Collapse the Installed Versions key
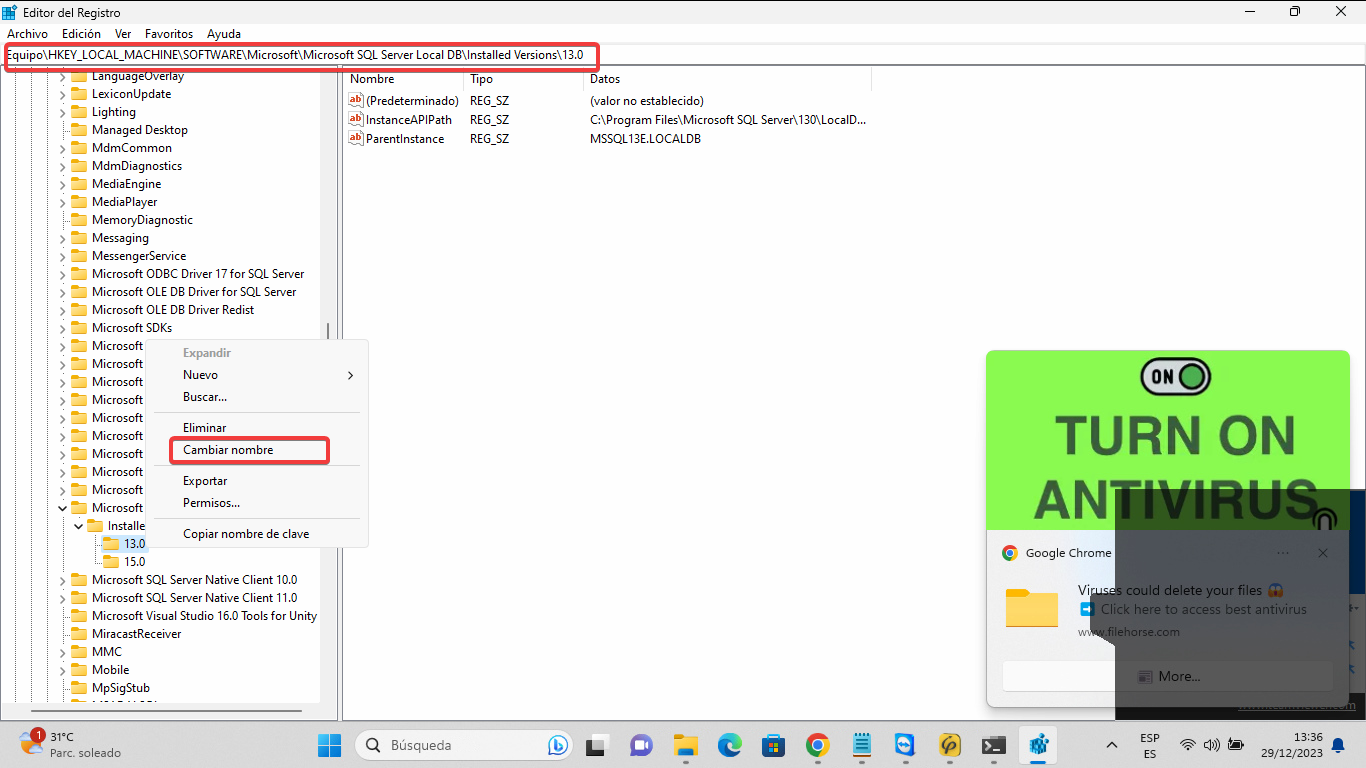 pyautogui.click(x=78, y=526)
